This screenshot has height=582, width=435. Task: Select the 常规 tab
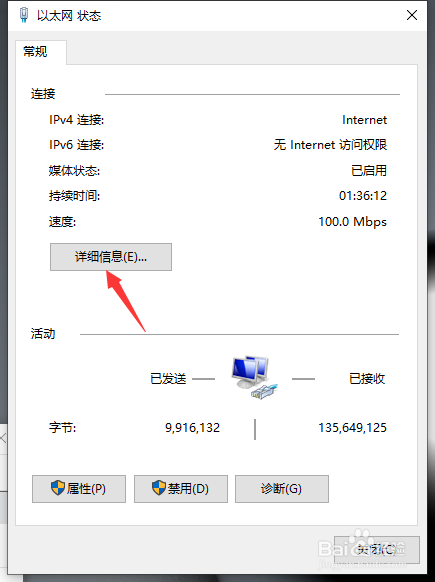[x=36, y=52]
